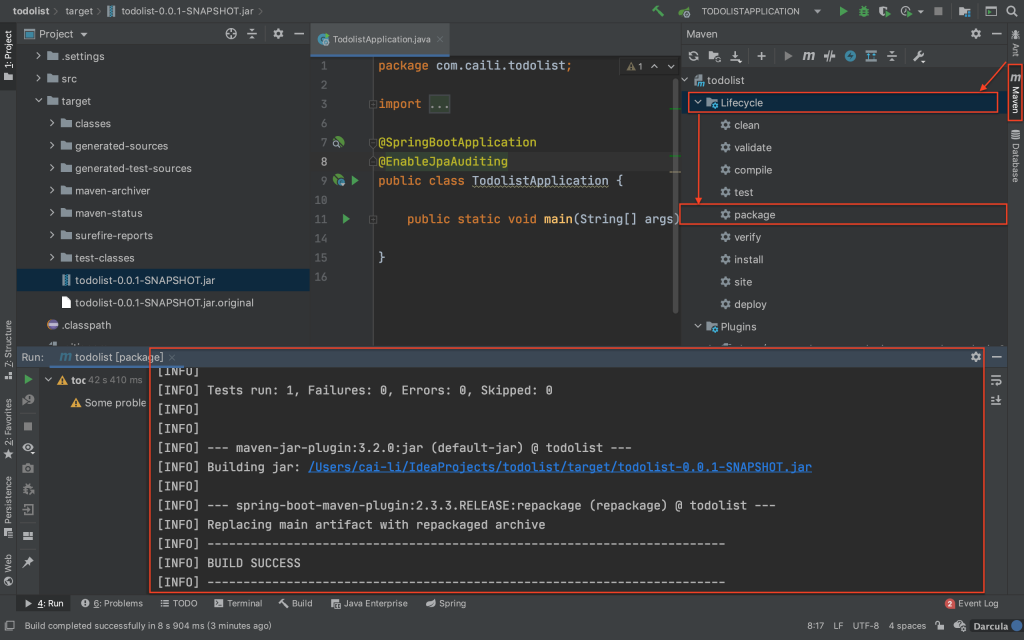
Task: Run with coverage icon in top toolbar
Action: [884, 11]
